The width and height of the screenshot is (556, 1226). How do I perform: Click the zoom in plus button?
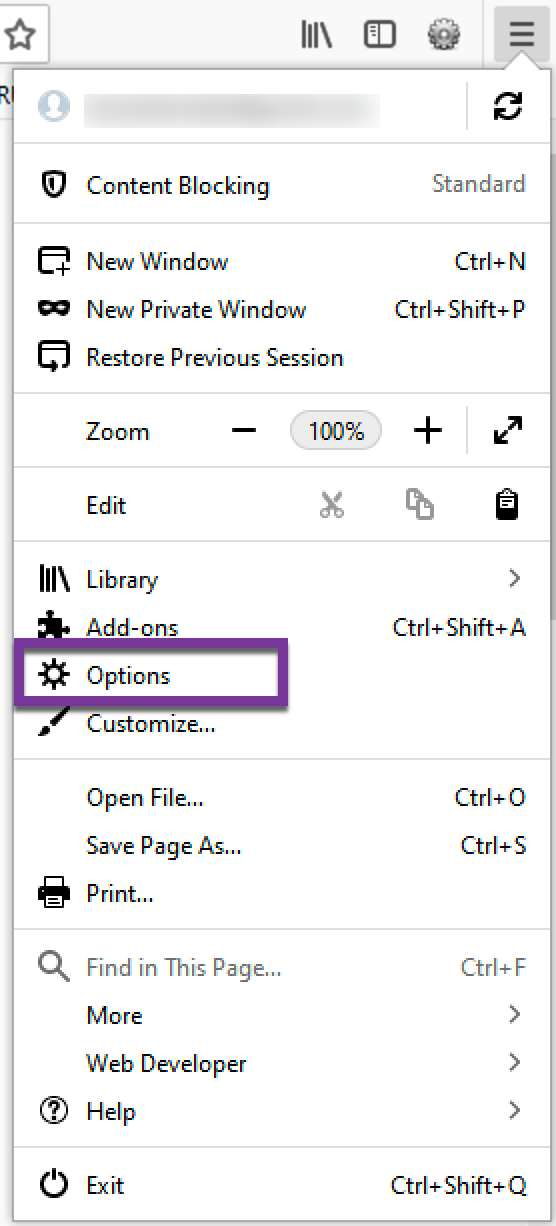(x=428, y=431)
